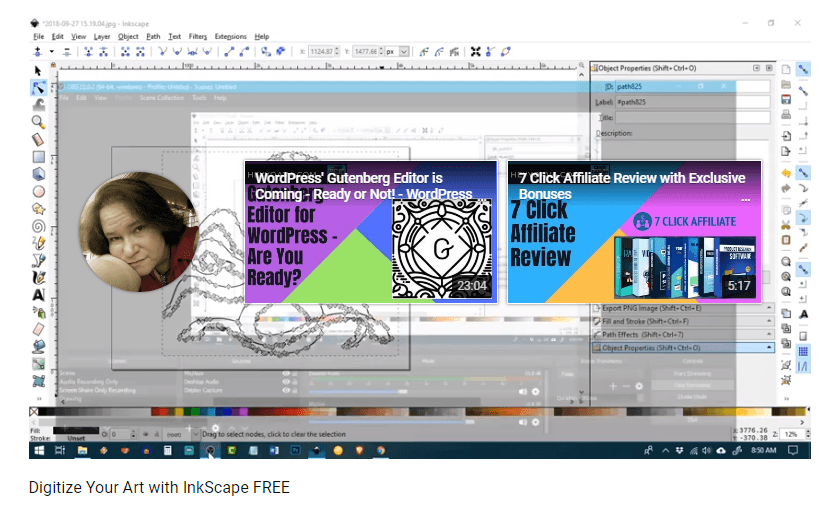Click the Undo arrow icon
This screenshot has width=823, height=506.
(x=786, y=173)
